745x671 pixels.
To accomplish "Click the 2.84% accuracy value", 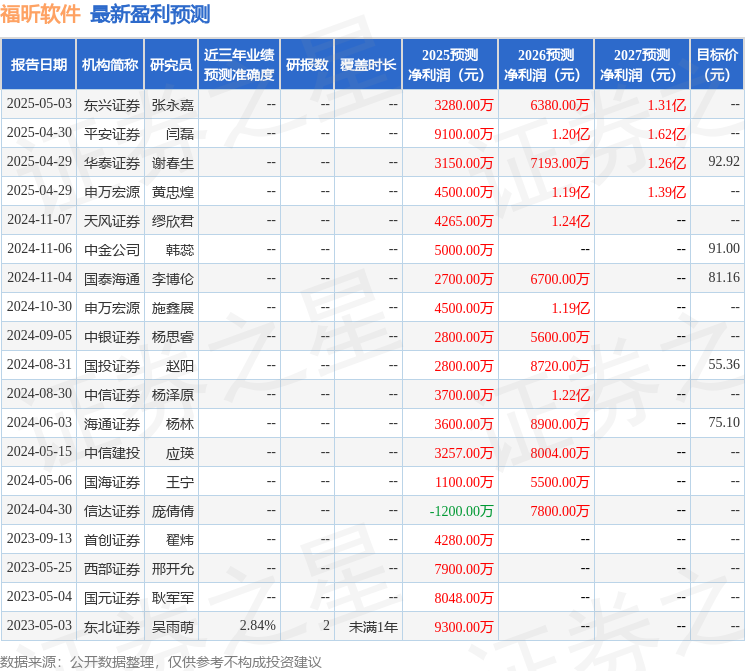I will (x=258, y=625).
